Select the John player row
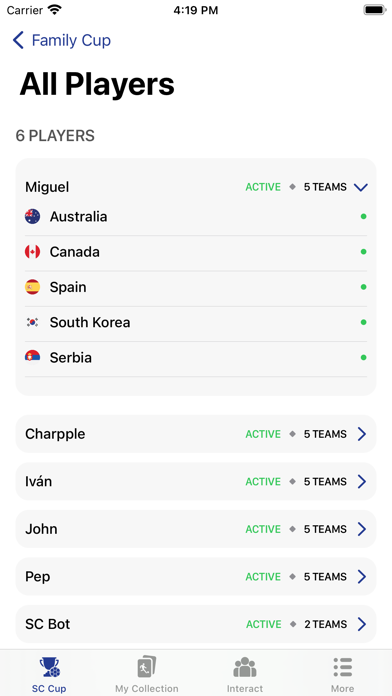392x696 pixels. tap(196, 529)
